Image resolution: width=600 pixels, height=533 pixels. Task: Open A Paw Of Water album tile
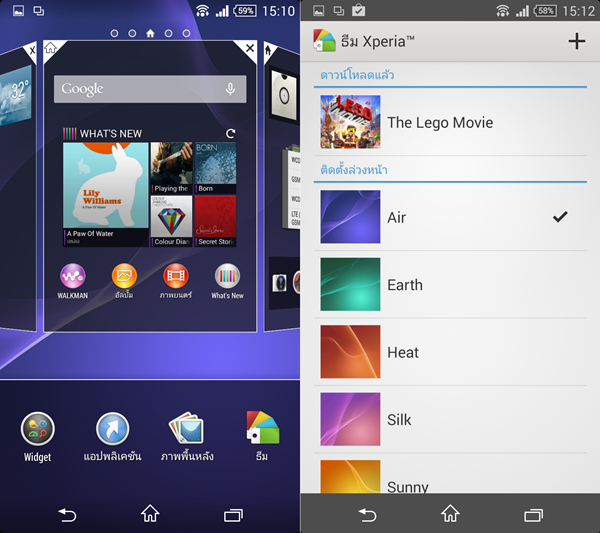pyautogui.click(x=106, y=194)
